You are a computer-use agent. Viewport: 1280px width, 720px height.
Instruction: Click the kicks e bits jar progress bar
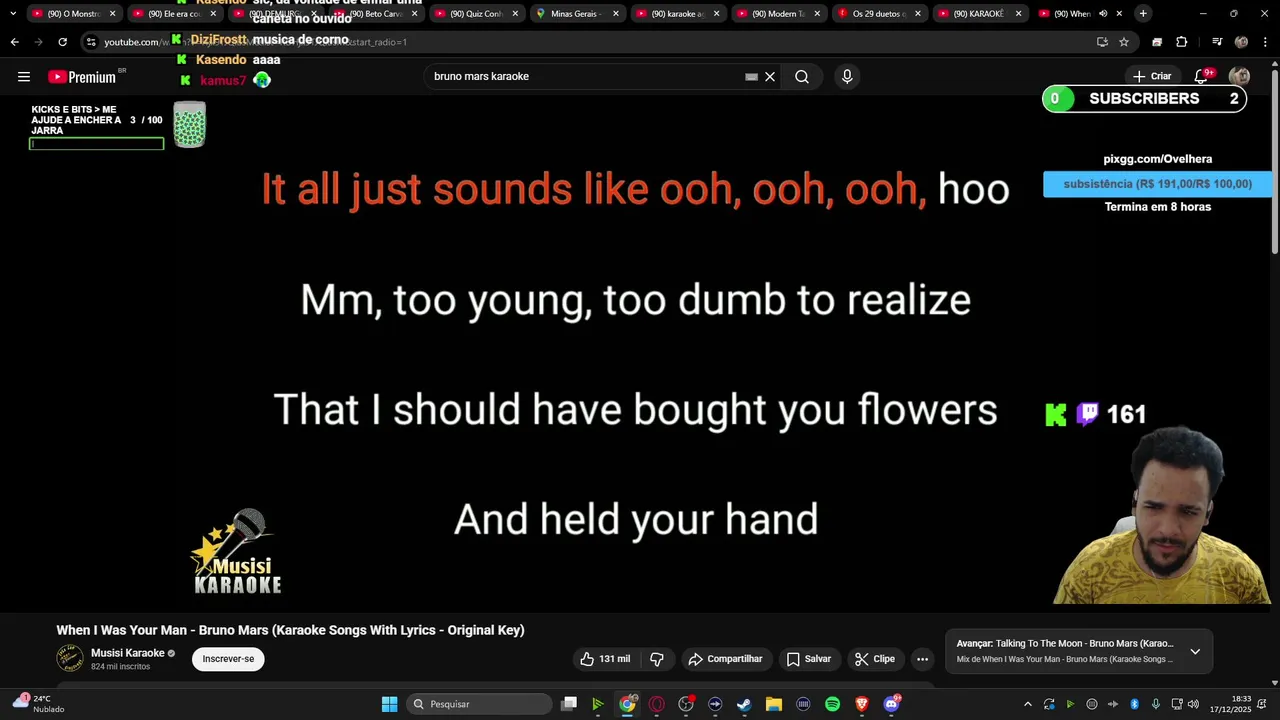[x=97, y=144]
